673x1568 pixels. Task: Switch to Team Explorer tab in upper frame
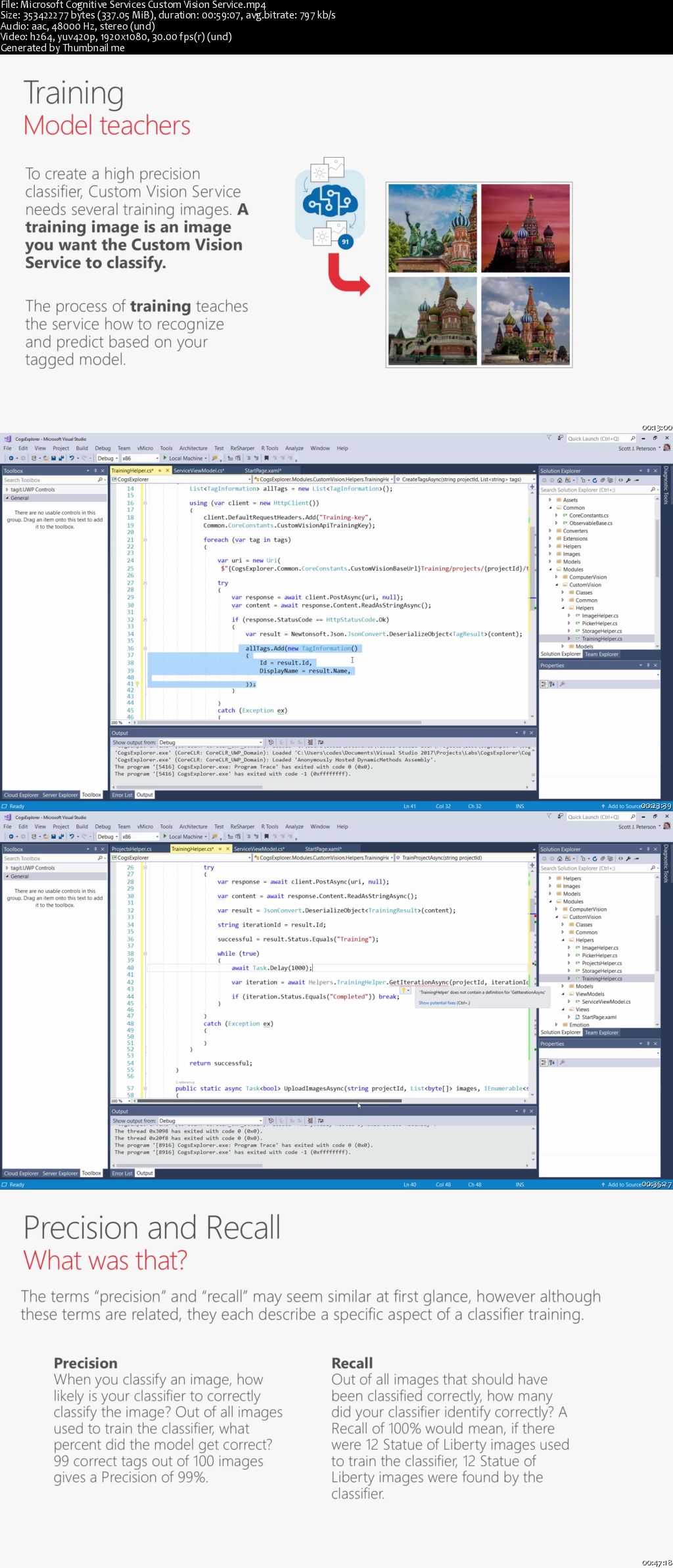pos(602,654)
